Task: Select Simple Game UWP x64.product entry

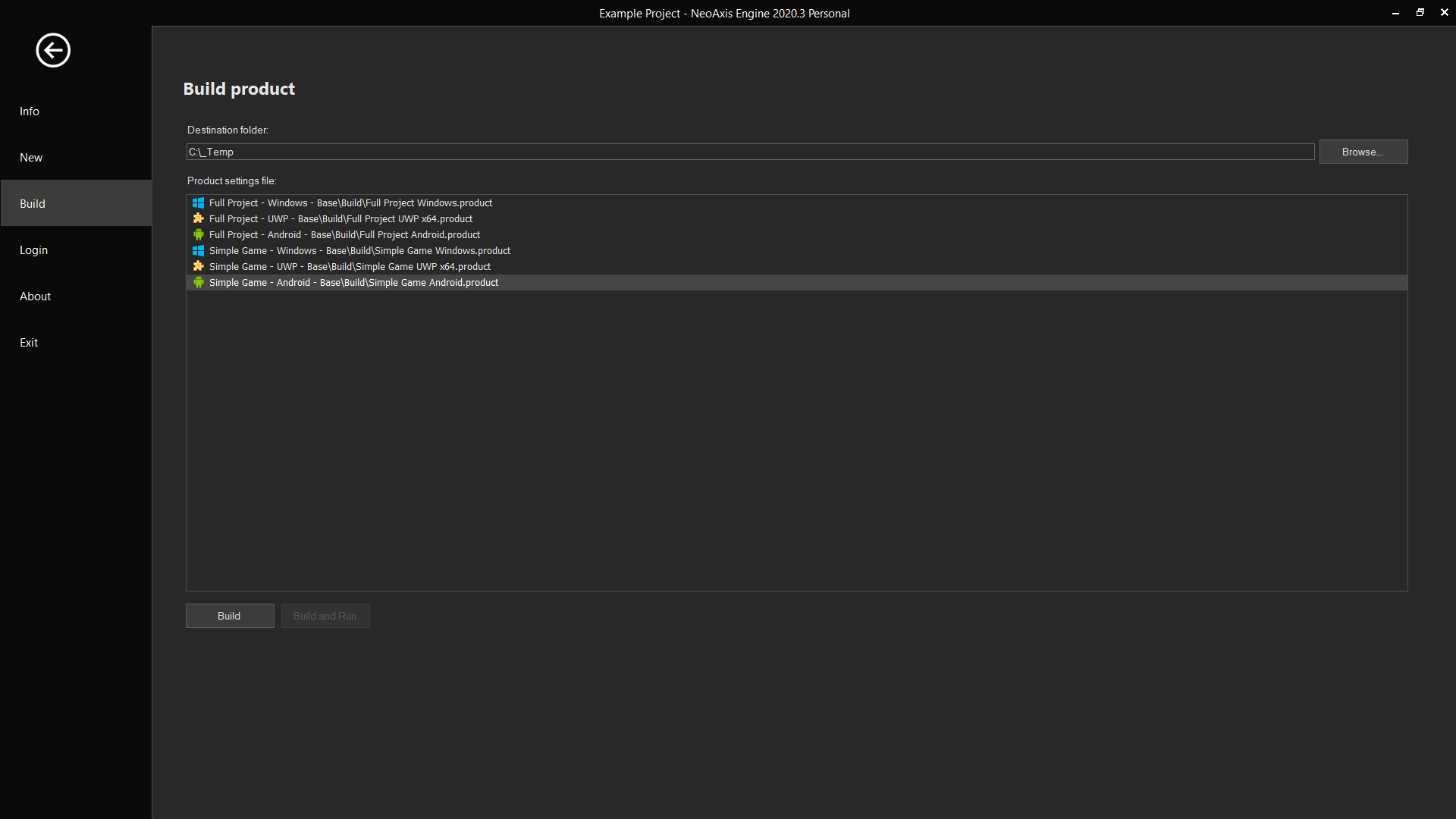Action: (350, 267)
